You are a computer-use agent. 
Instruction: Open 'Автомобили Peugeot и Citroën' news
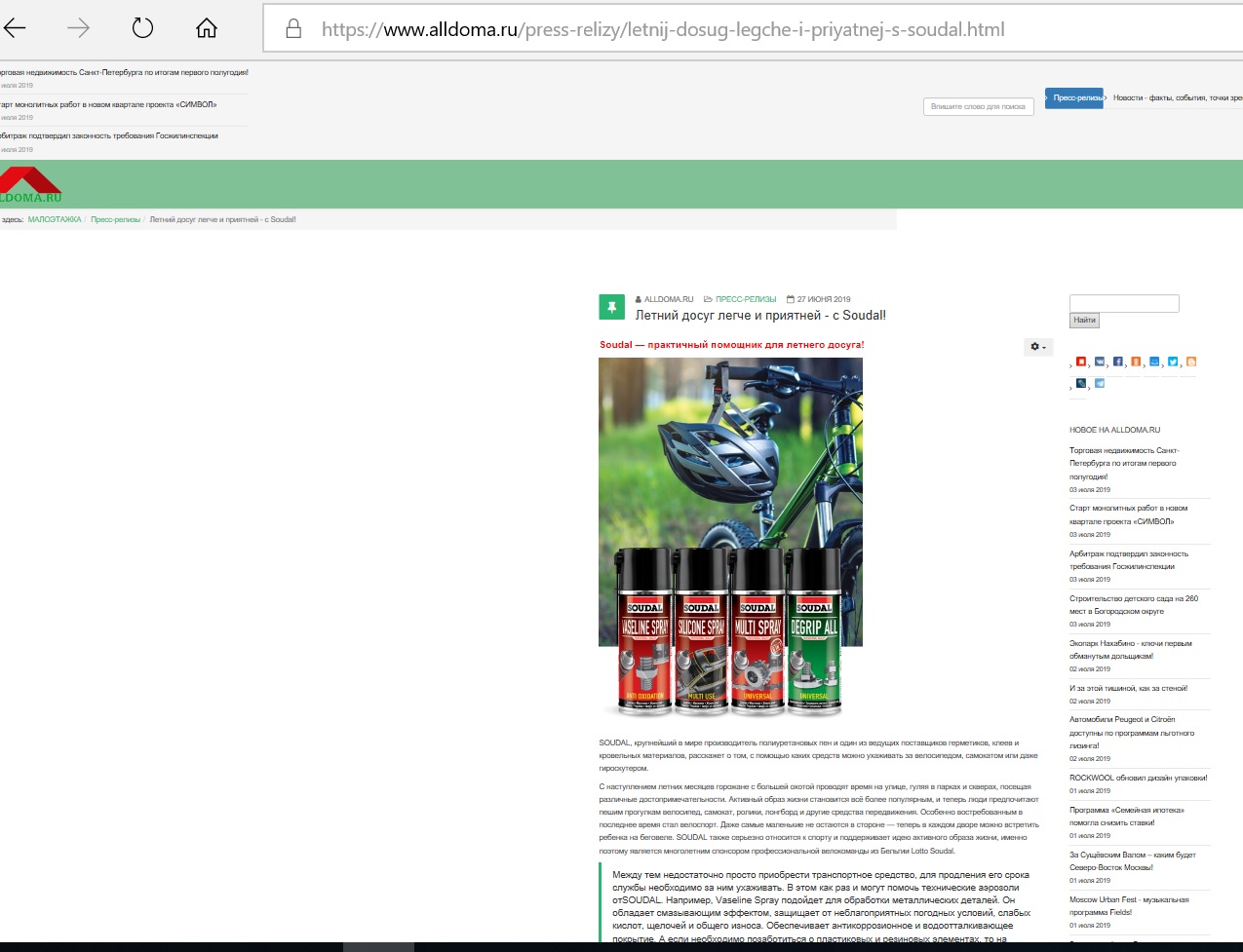click(x=1132, y=733)
